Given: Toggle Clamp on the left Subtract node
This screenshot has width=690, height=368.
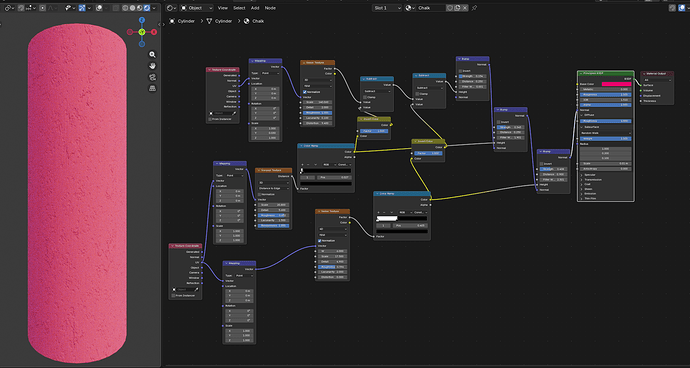Looking at the screenshot, I should click(x=365, y=97).
